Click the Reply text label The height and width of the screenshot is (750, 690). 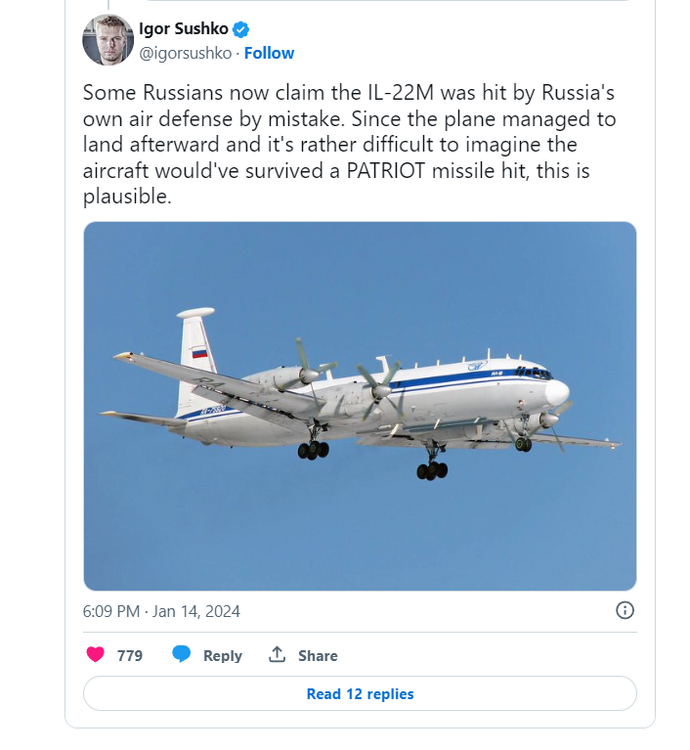[222, 656]
